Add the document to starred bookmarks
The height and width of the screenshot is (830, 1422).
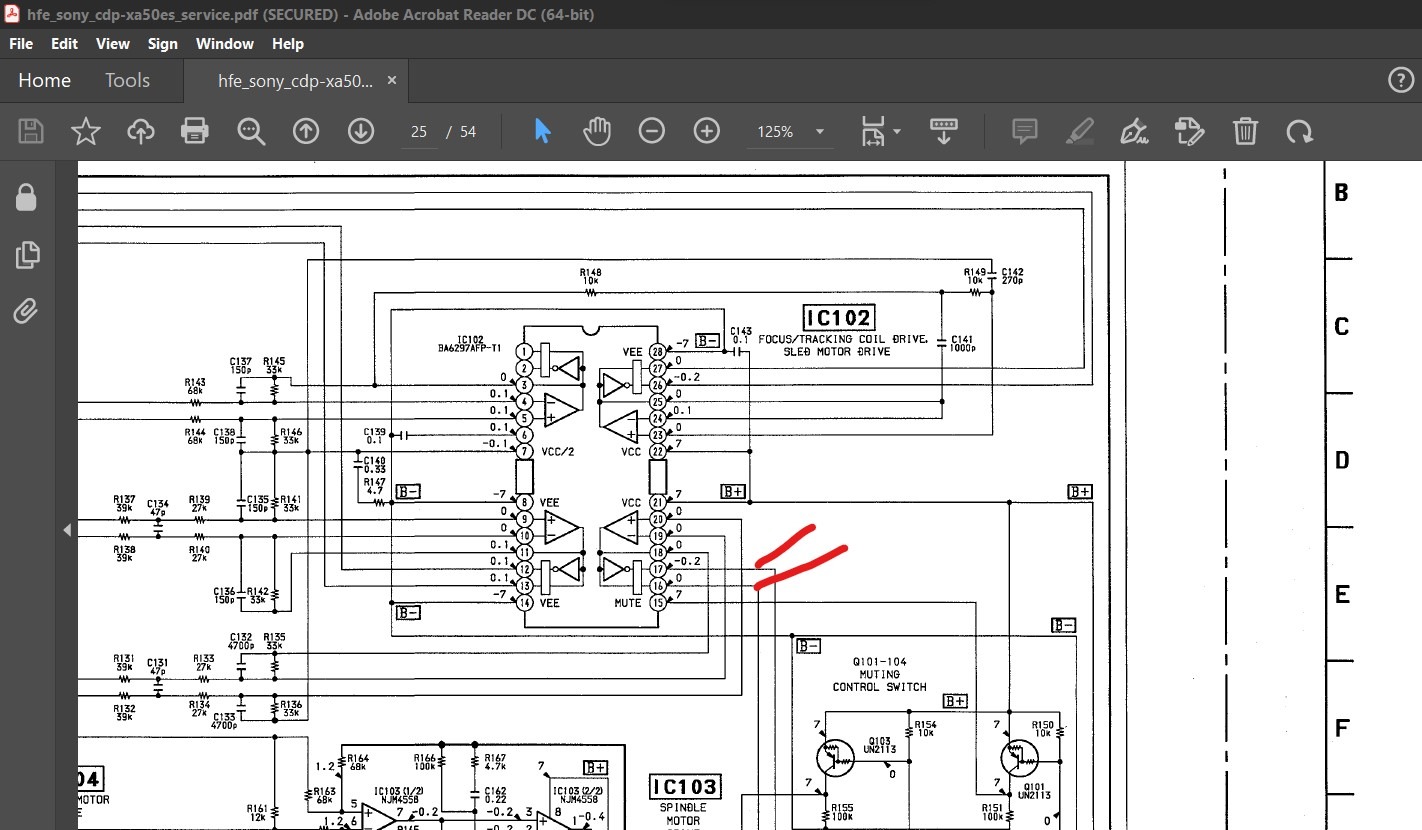click(x=86, y=131)
